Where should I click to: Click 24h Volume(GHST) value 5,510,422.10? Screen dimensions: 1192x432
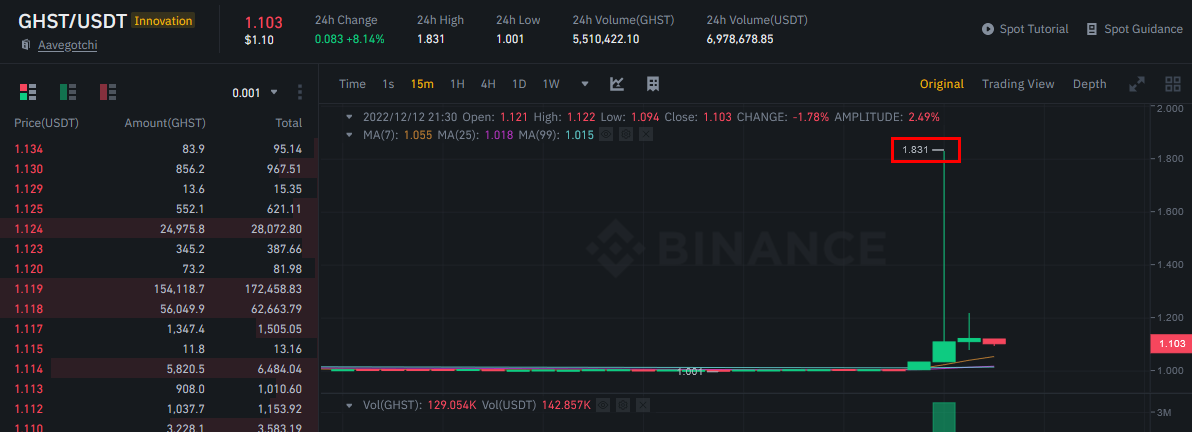coord(606,39)
